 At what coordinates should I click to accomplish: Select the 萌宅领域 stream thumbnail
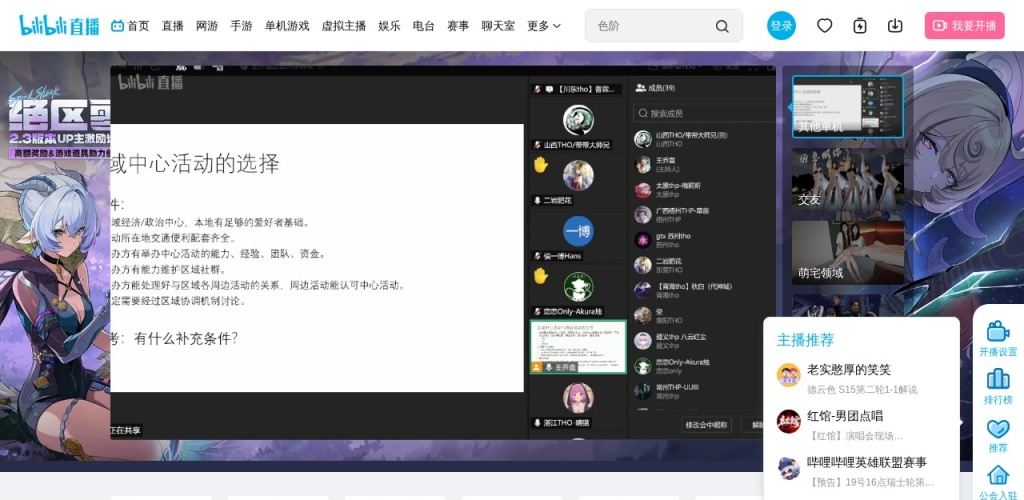pos(847,252)
